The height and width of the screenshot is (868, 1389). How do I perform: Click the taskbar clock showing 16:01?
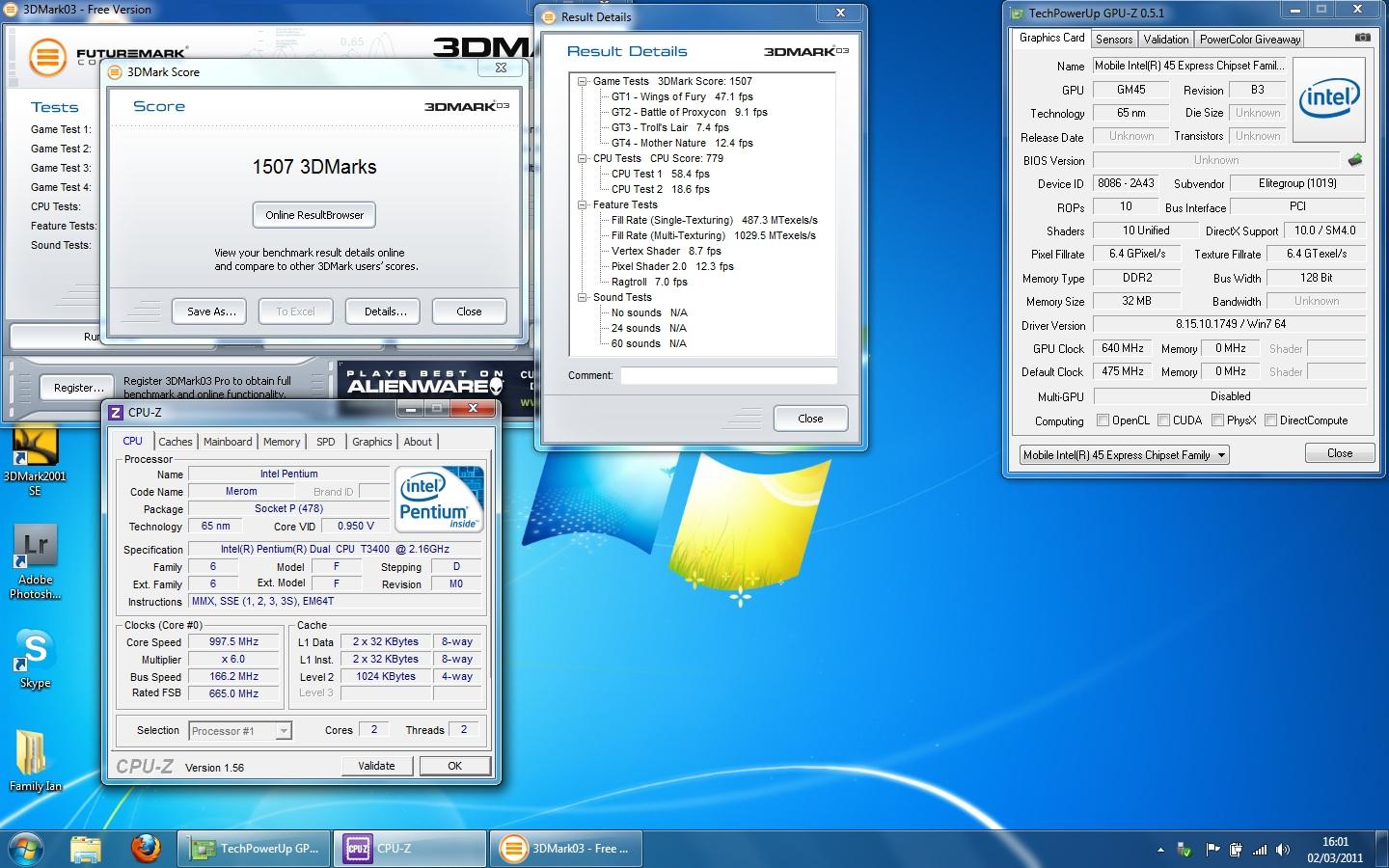(1335, 850)
